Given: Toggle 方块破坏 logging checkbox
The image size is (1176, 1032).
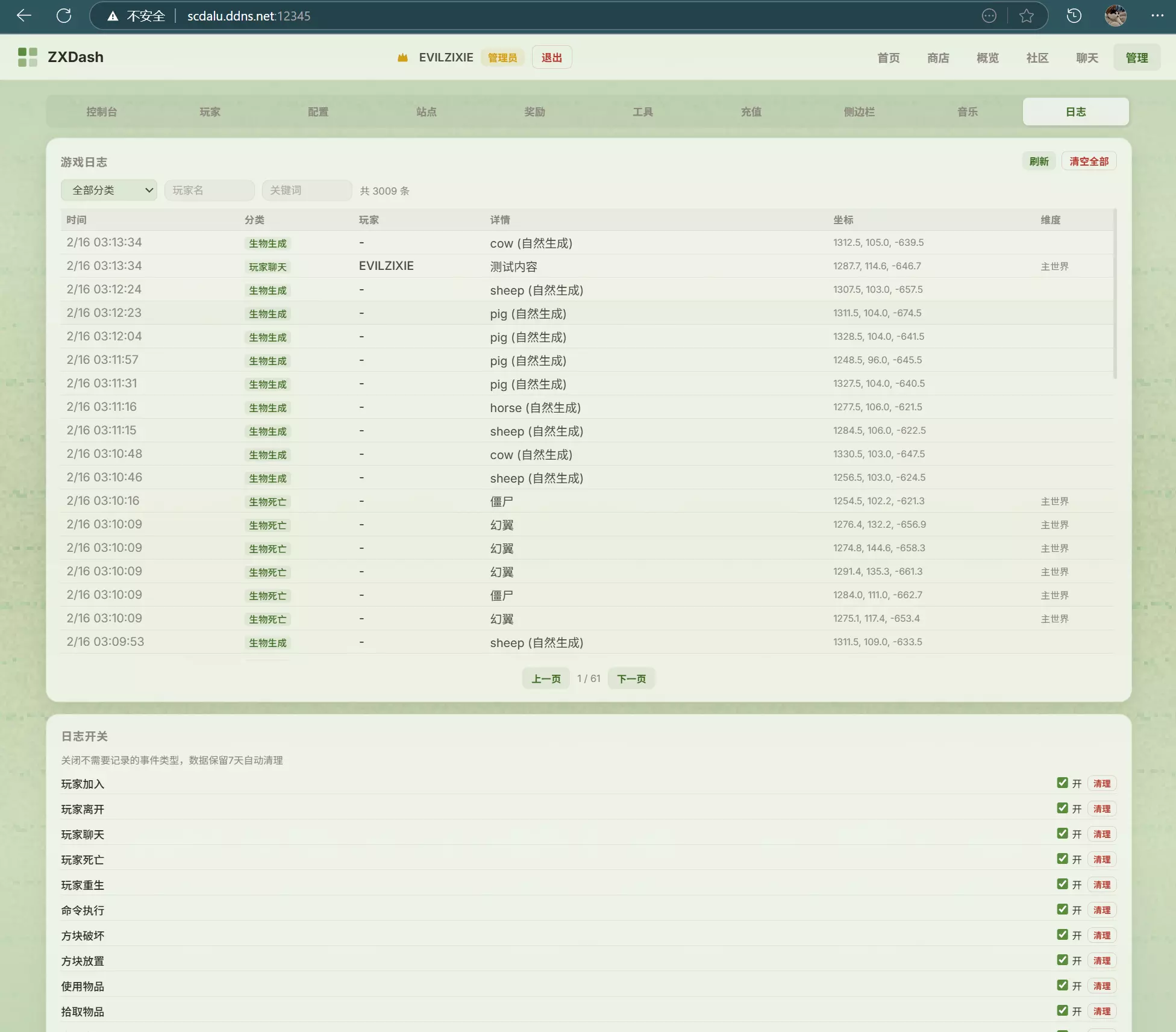Looking at the screenshot, I should tap(1062, 934).
